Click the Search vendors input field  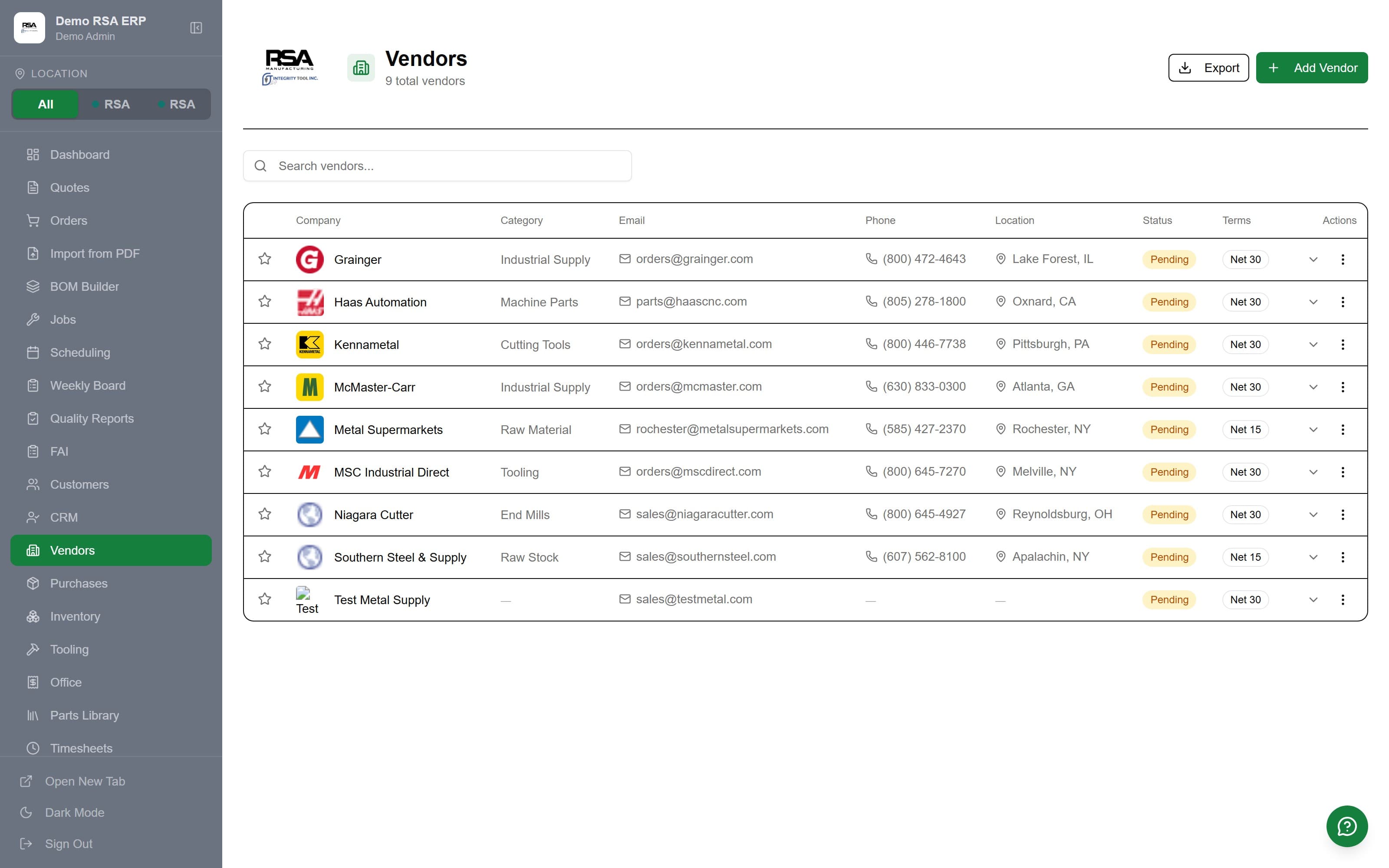(x=438, y=166)
